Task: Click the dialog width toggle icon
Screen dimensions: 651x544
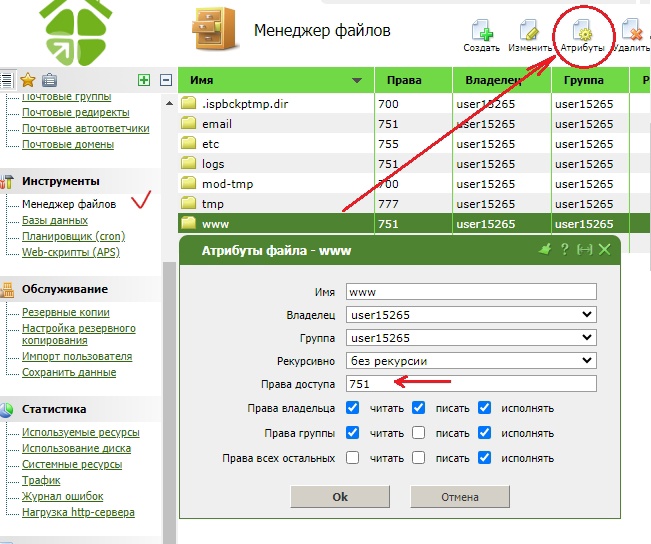Action: coord(585,250)
